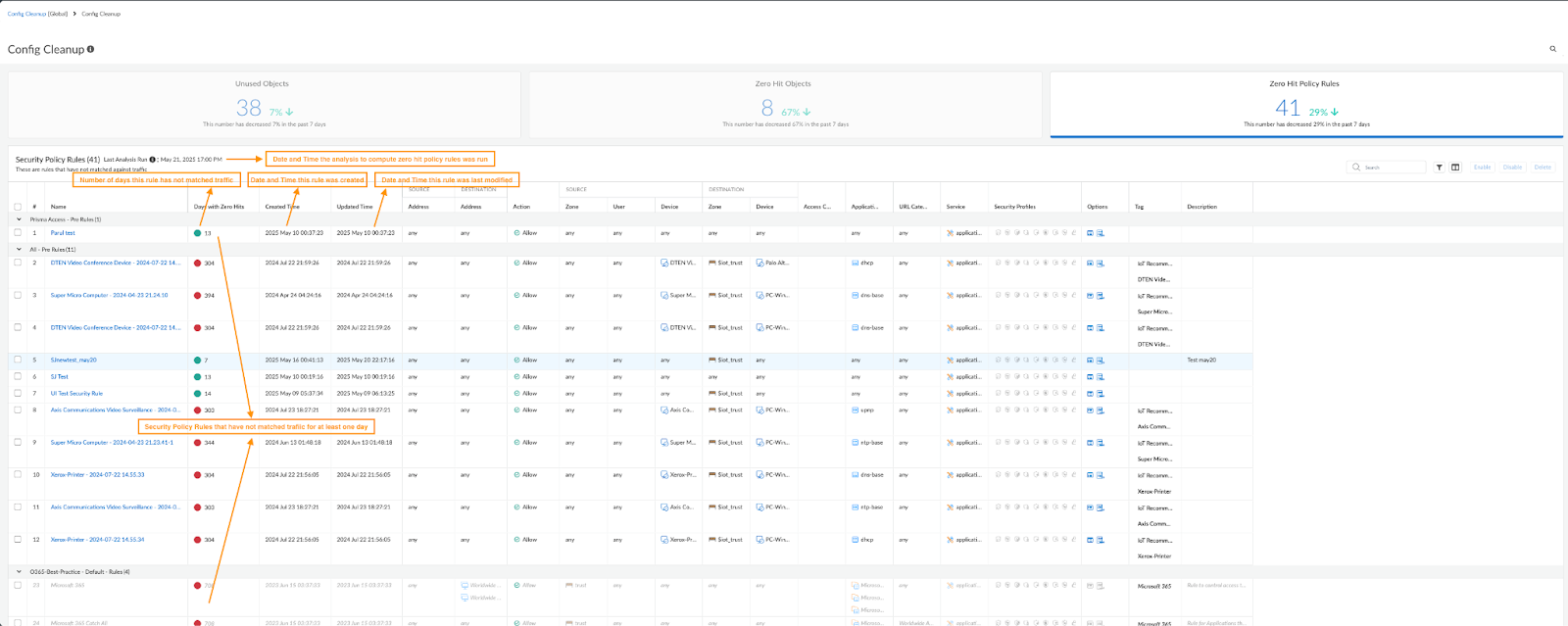Check the box for Parul test rule
This screenshot has height=626, width=1568.
coord(18,233)
